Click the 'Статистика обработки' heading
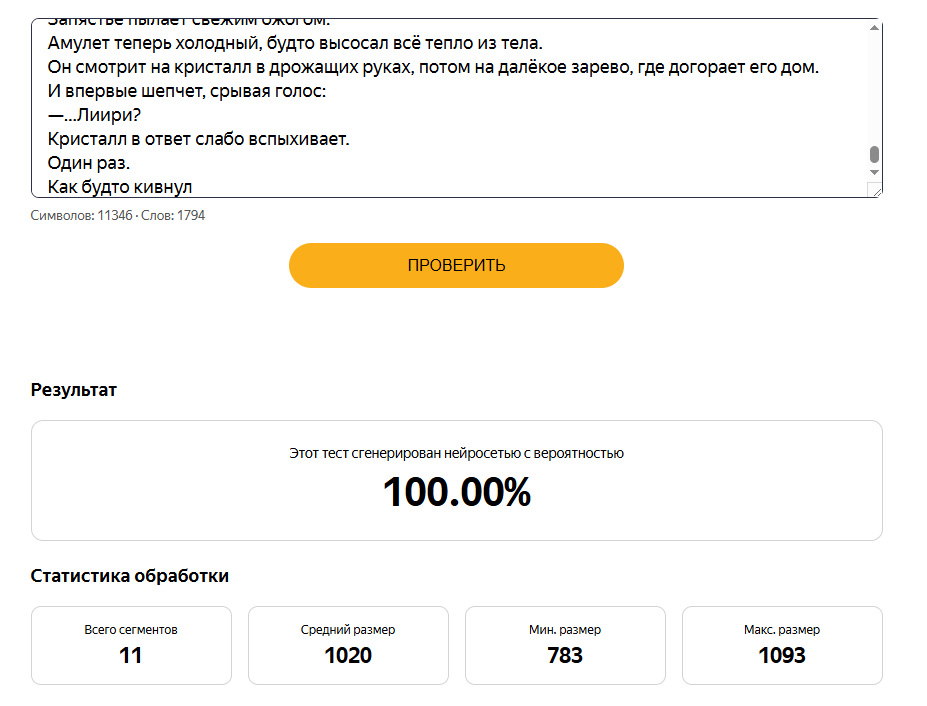The height and width of the screenshot is (706, 927). pyautogui.click(x=129, y=576)
